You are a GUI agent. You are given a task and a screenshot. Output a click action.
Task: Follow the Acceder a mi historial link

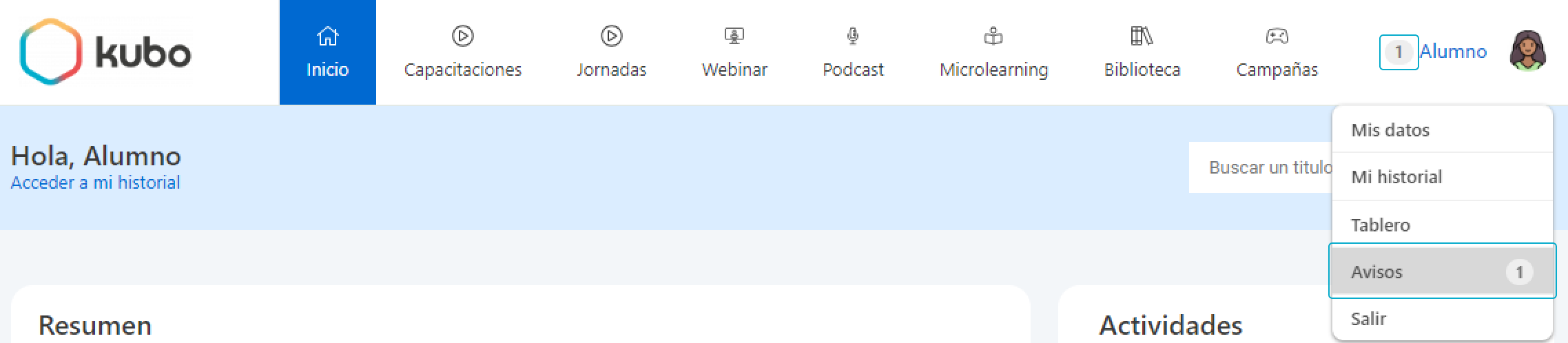click(95, 183)
